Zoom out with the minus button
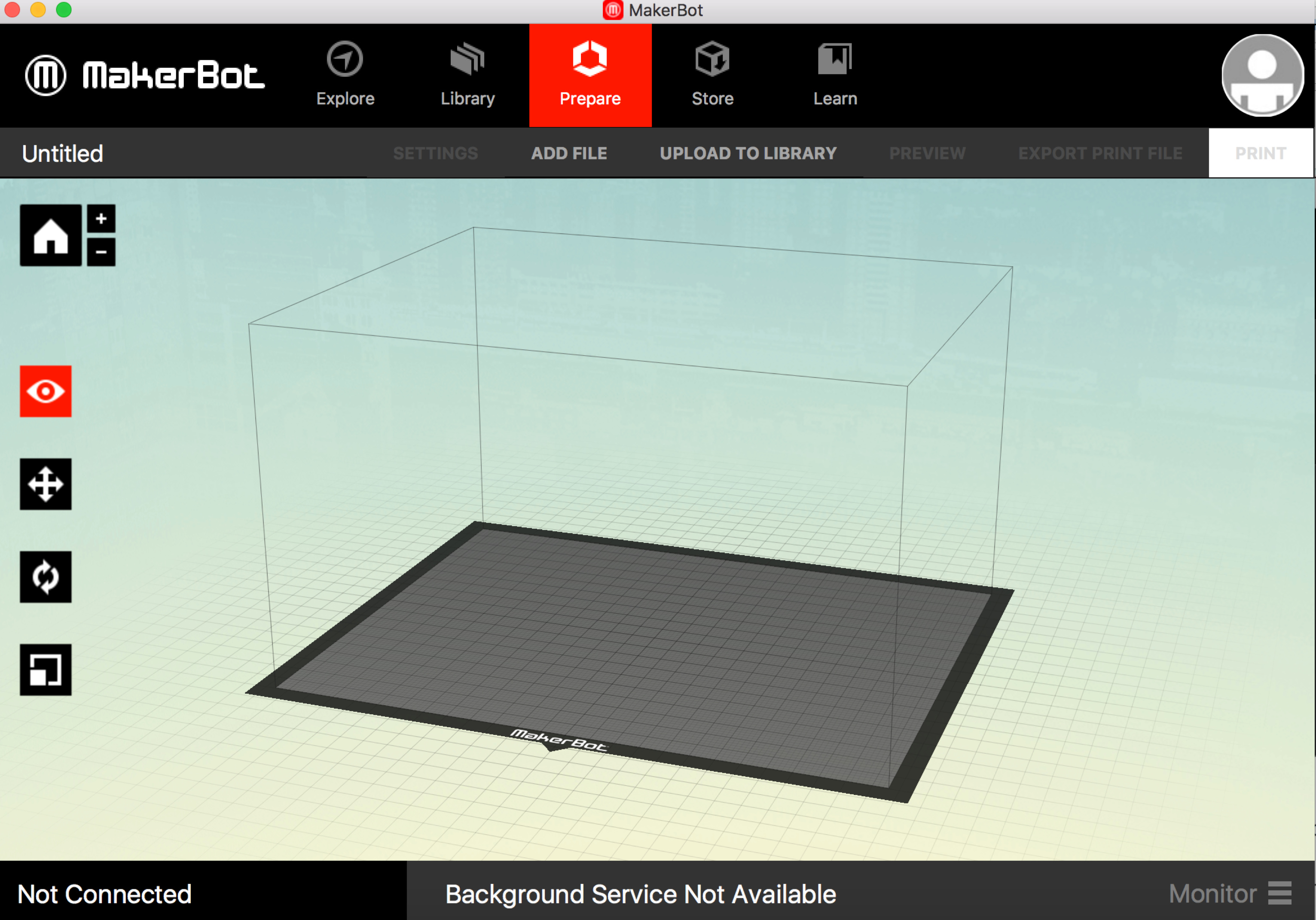The height and width of the screenshot is (920, 1316). (x=101, y=252)
